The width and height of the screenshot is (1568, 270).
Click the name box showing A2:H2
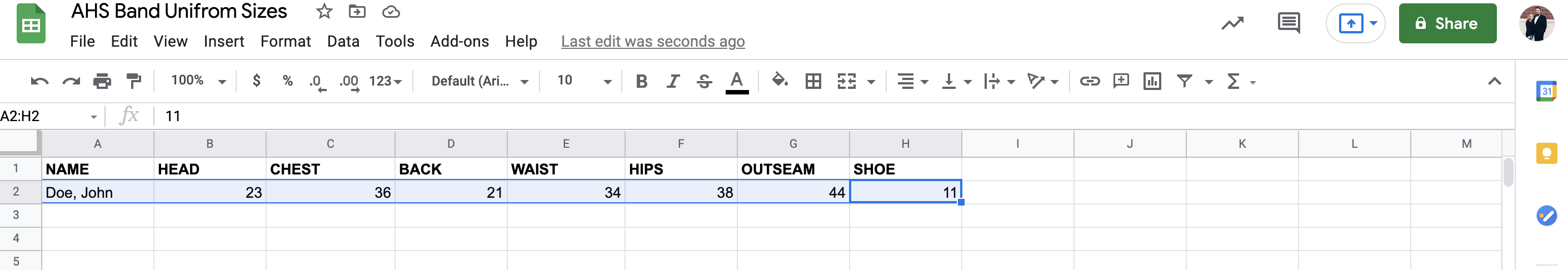tap(43, 116)
